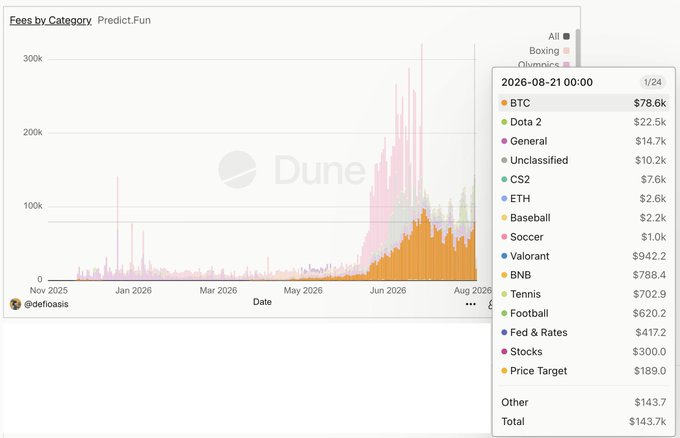The height and width of the screenshot is (438, 680).
Task: Select the BTC row in the tooltip
Action: click(583, 103)
